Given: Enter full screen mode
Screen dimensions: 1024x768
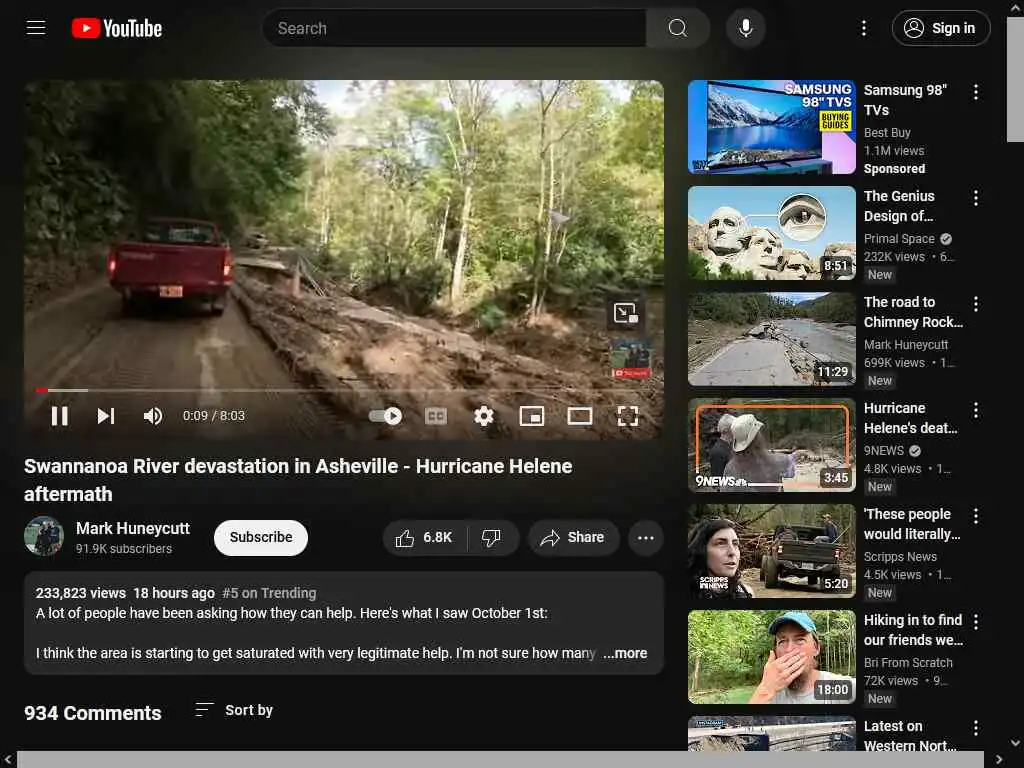Looking at the screenshot, I should (628, 416).
